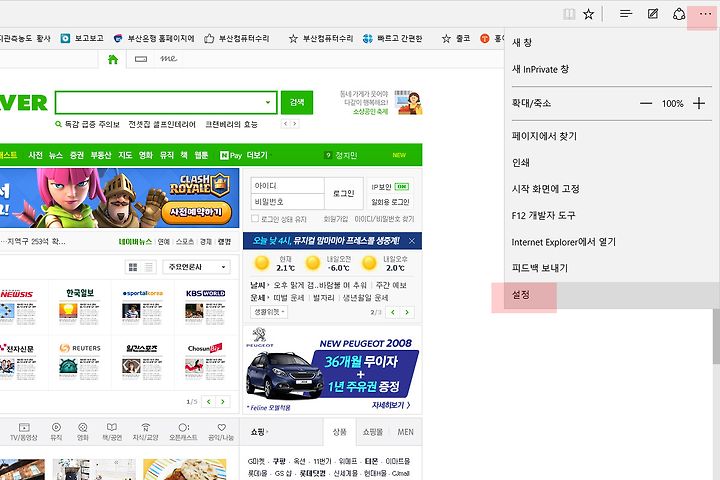
Task: Click the 아이디 input field
Action: point(287,186)
